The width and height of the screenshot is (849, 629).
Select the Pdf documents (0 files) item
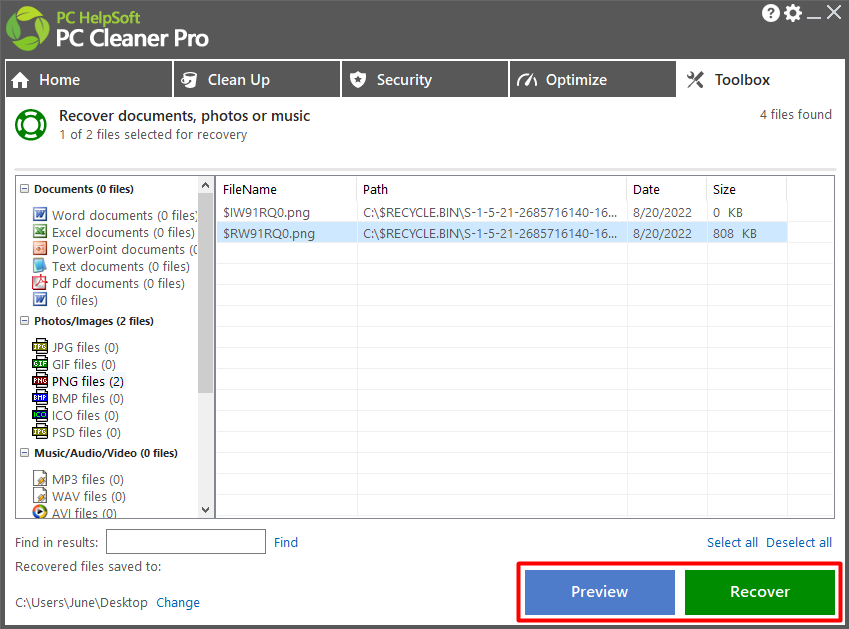point(118,283)
